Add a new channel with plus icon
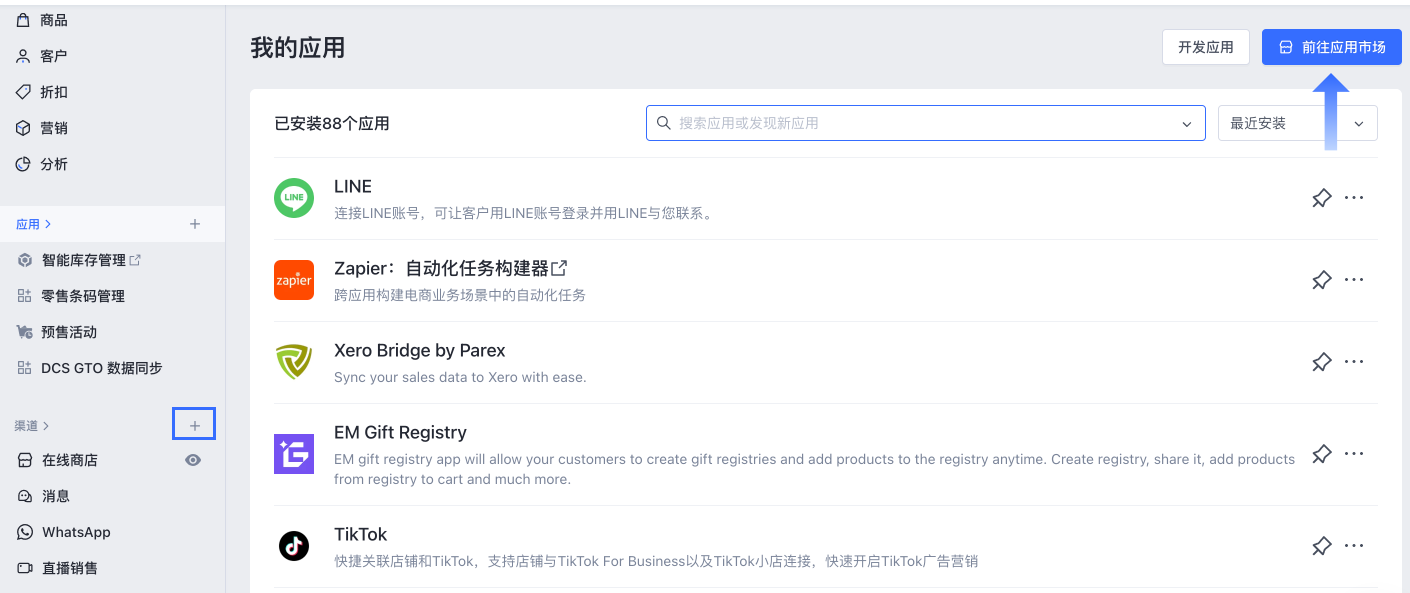The width and height of the screenshot is (1410, 593). 195,426
